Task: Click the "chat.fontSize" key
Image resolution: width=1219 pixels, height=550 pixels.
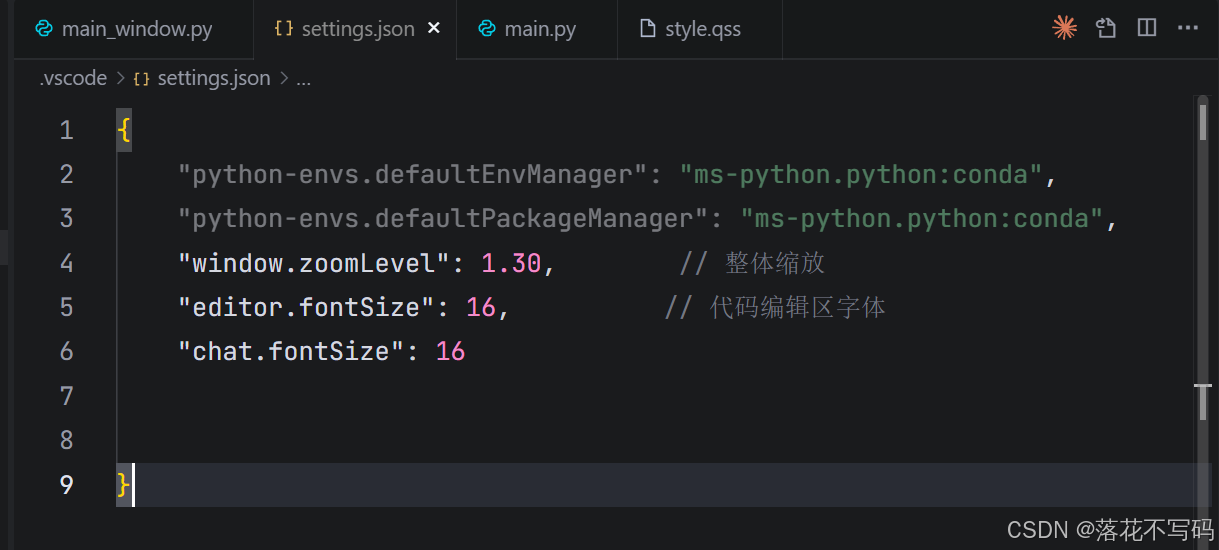Action: tap(291, 351)
